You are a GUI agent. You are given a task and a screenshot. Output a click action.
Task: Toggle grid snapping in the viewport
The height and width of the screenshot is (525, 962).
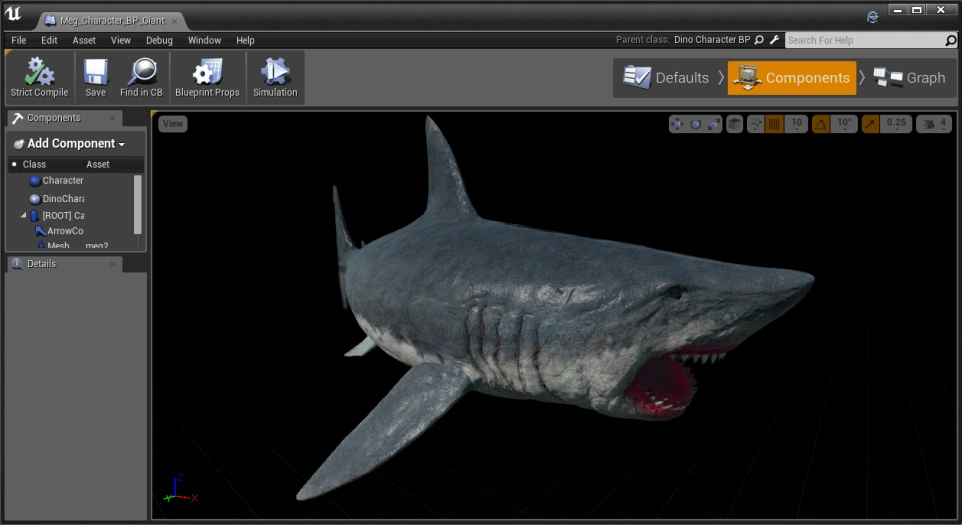pyautogui.click(x=773, y=124)
